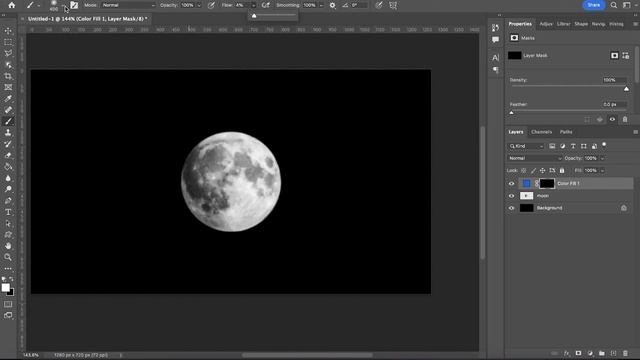Screen dimensions: 640x360
Task: Select the Blur tool
Action: click(x=8, y=178)
